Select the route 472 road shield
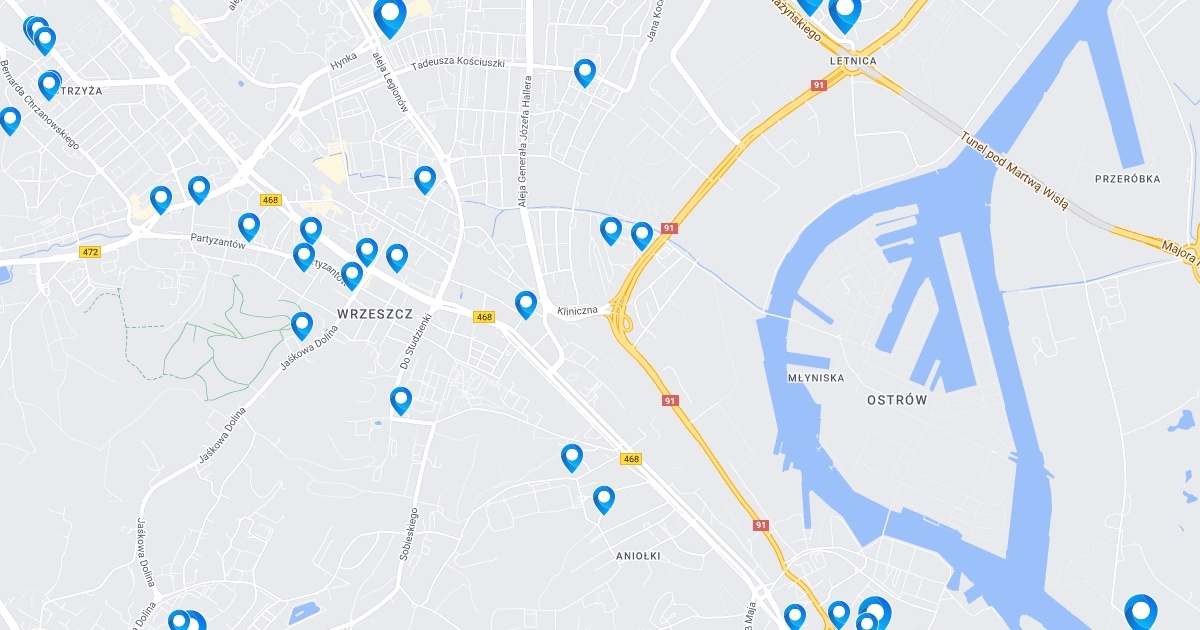The height and width of the screenshot is (630, 1200). [91, 253]
